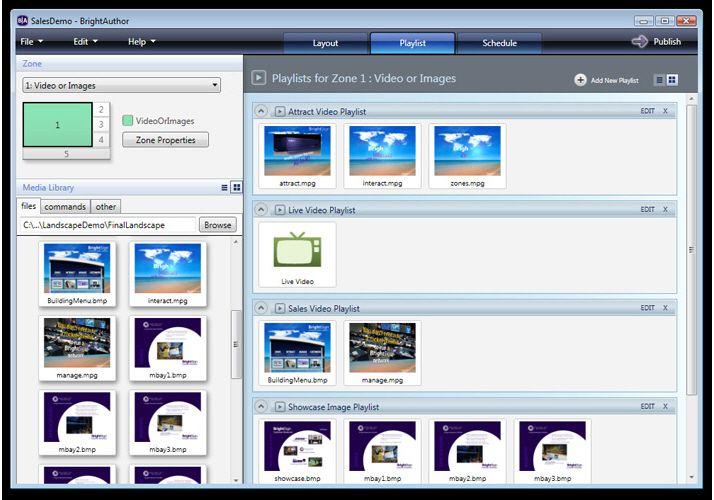Image resolution: width=714 pixels, height=500 pixels.
Task: Click the Publish arrow icon
Action: [x=640, y=42]
